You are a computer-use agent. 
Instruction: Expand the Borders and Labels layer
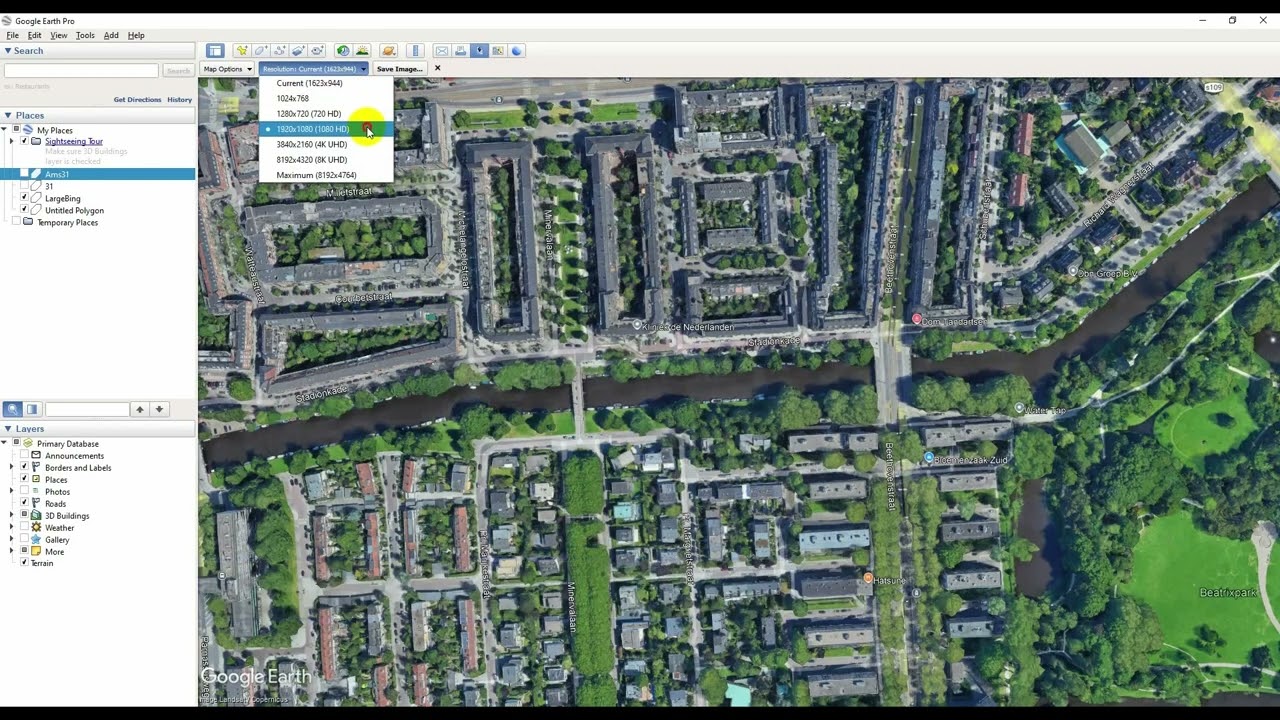12,467
